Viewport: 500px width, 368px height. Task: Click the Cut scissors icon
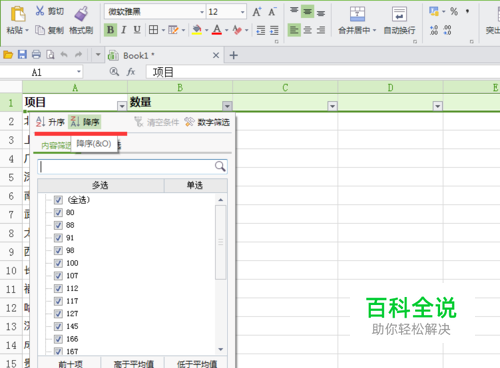coord(40,11)
